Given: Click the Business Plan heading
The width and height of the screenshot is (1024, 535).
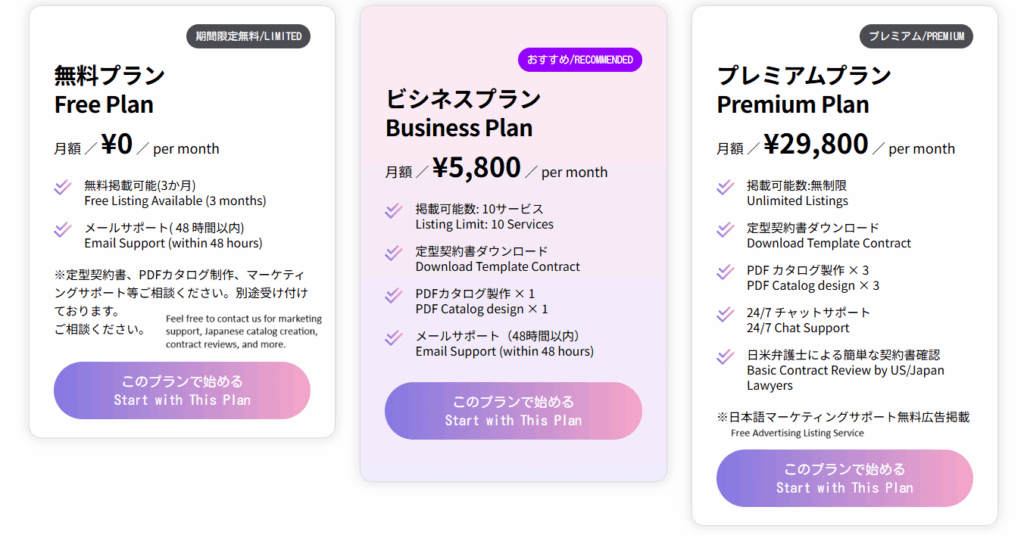Looking at the screenshot, I should point(463,113).
